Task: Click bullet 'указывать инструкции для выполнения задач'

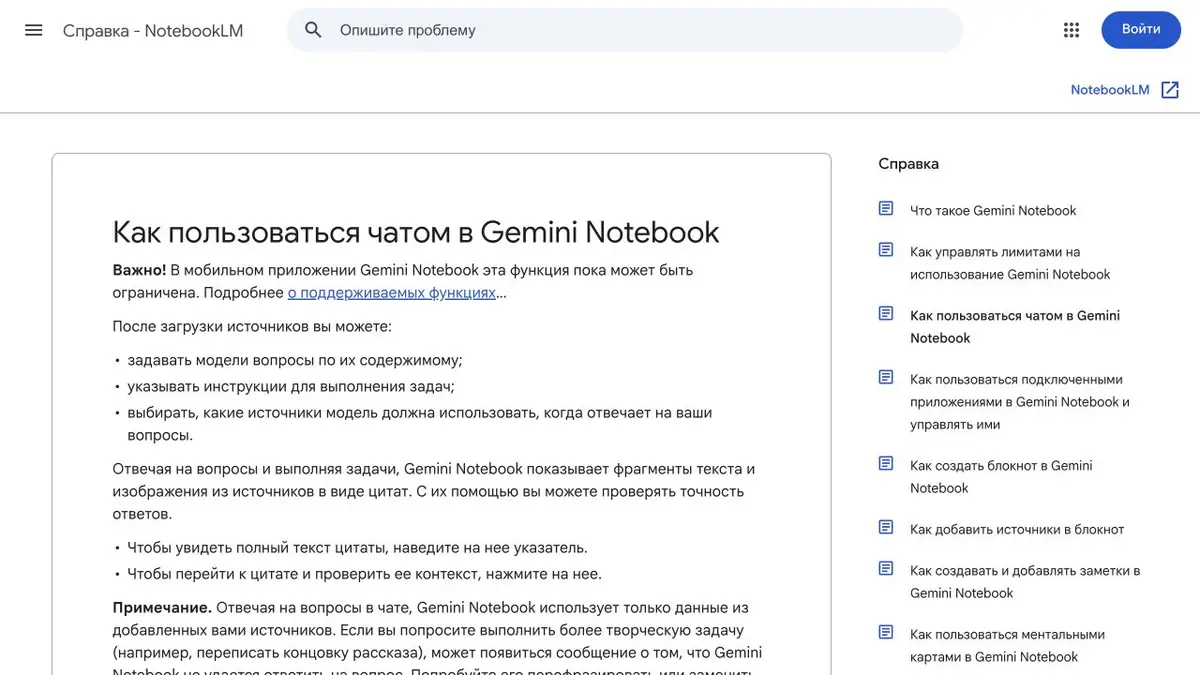Action: pyautogui.click(x=291, y=386)
